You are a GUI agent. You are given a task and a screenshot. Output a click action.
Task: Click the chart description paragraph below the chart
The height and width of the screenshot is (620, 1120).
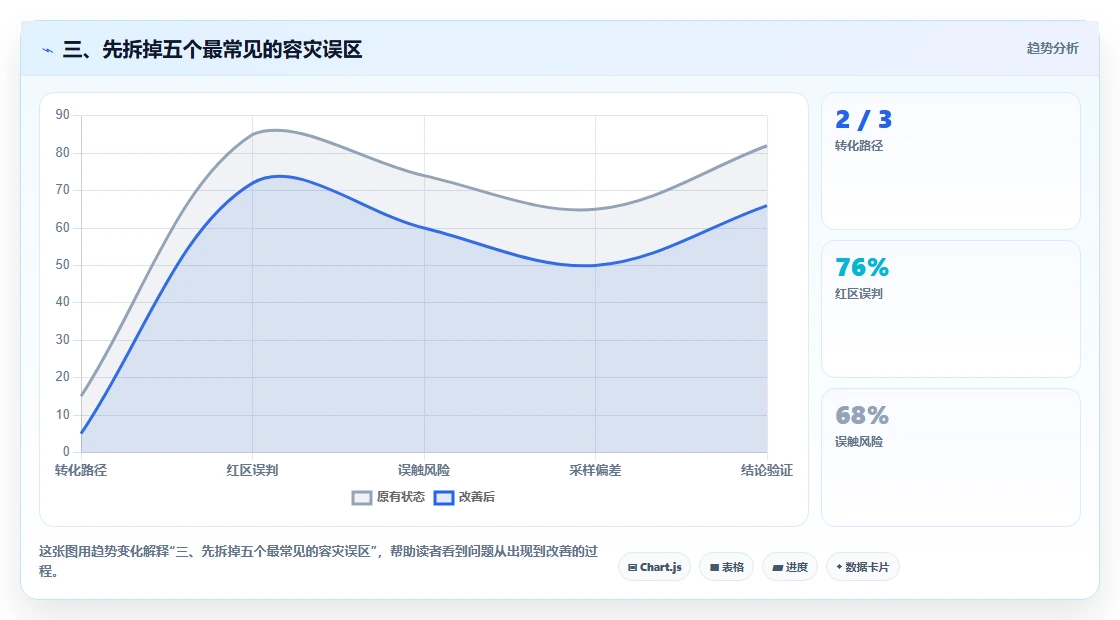pos(319,561)
